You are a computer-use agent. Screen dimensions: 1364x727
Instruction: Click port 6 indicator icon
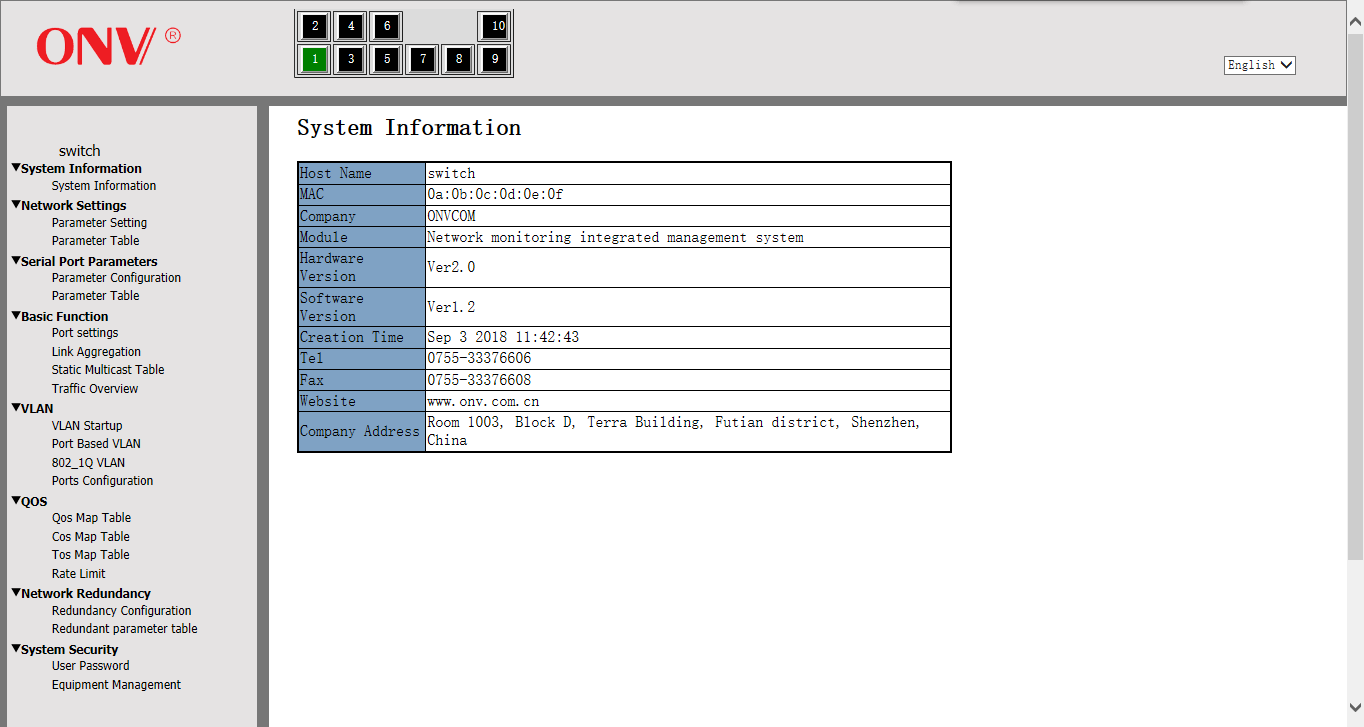pos(387,26)
